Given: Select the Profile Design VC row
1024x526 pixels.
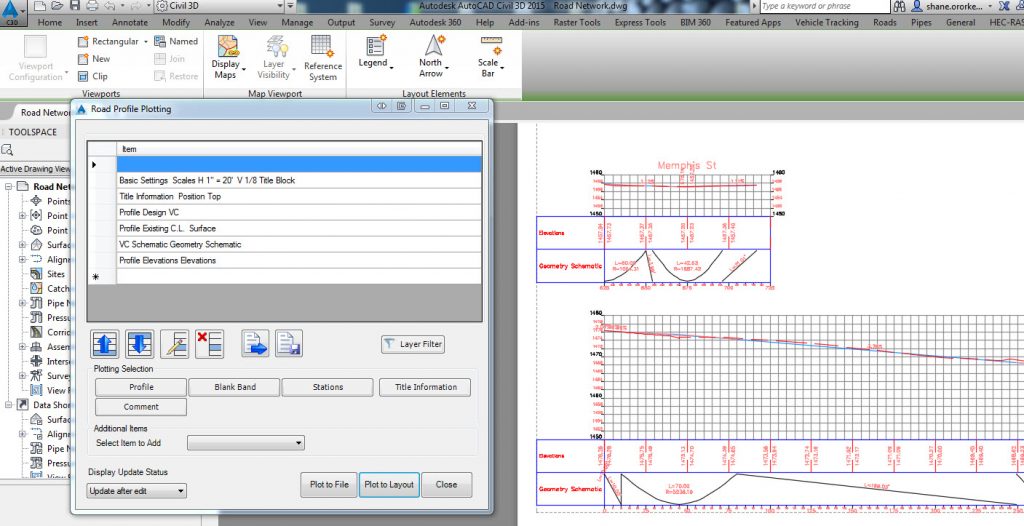Looking at the screenshot, I should tap(299, 212).
